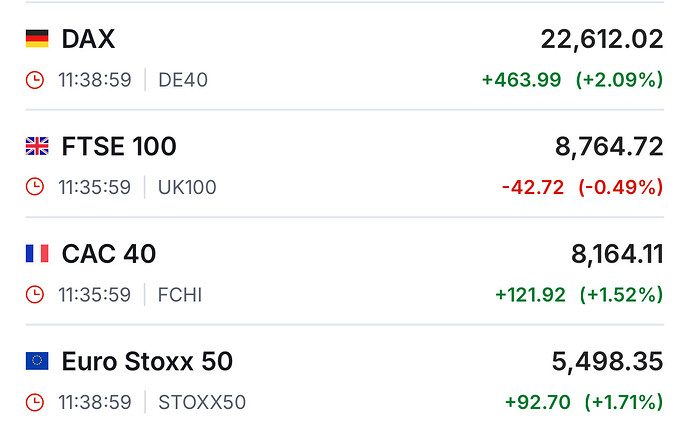Click the EU flag icon beside Euro Stoxx 50
The width and height of the screenshot is (690, 423).
(37, 361)
